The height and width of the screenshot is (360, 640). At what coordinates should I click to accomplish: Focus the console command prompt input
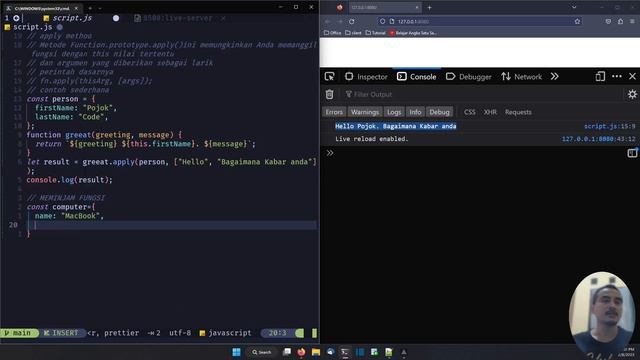point(478,153)
